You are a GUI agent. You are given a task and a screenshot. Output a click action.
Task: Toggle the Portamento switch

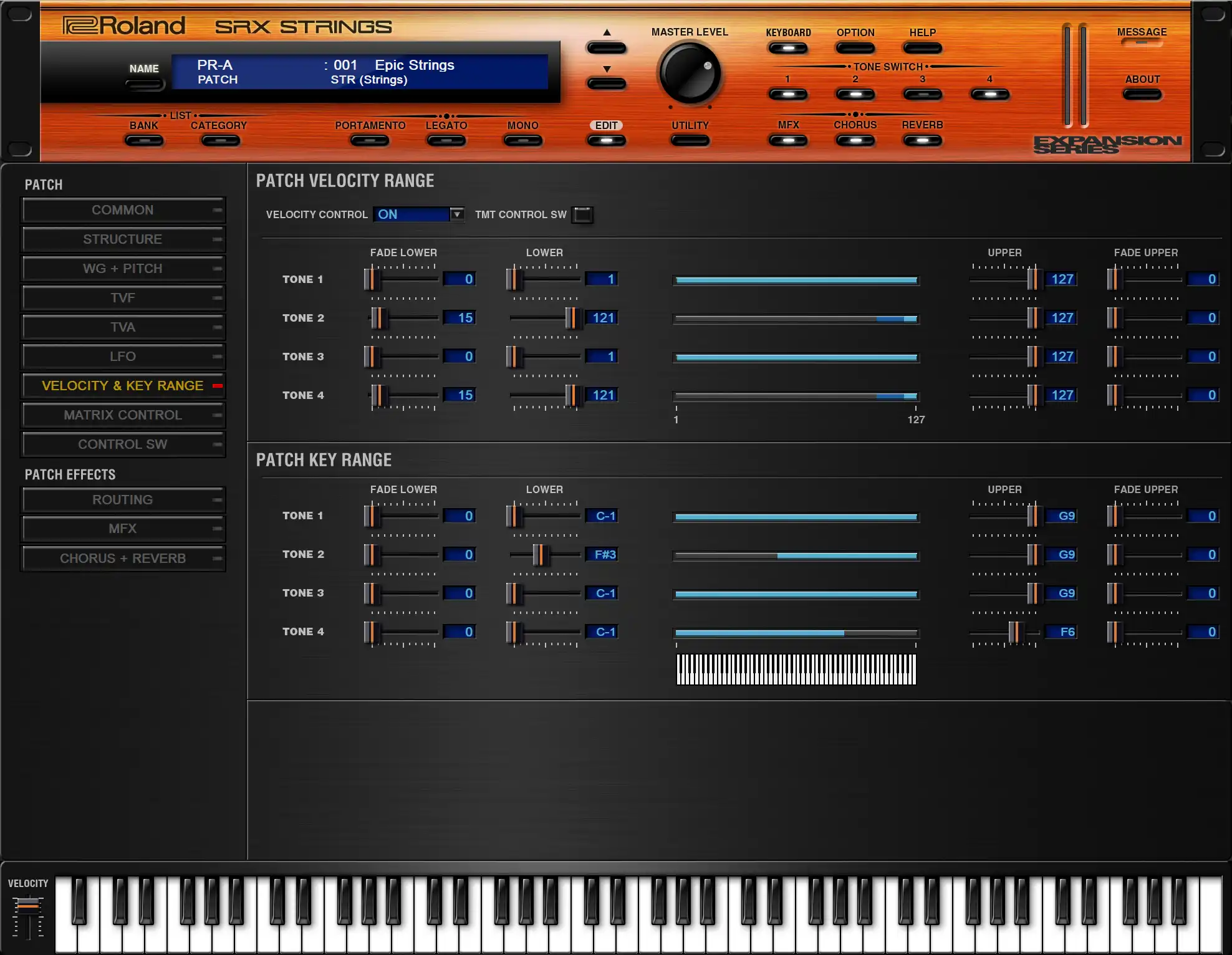tap(370, 140)
